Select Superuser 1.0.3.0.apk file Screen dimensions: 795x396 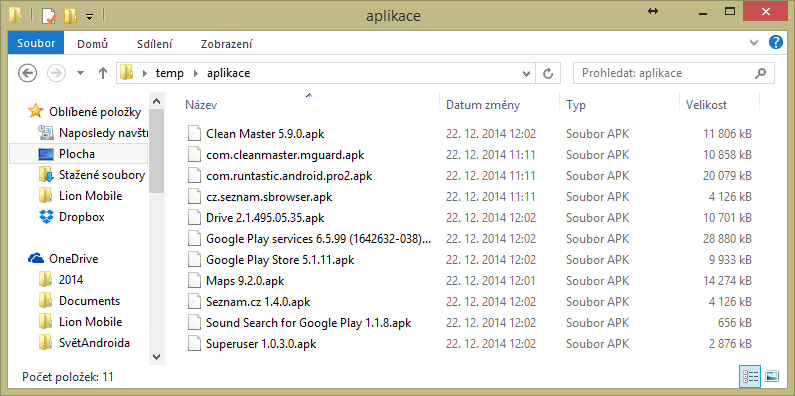(x=261, y=343)
